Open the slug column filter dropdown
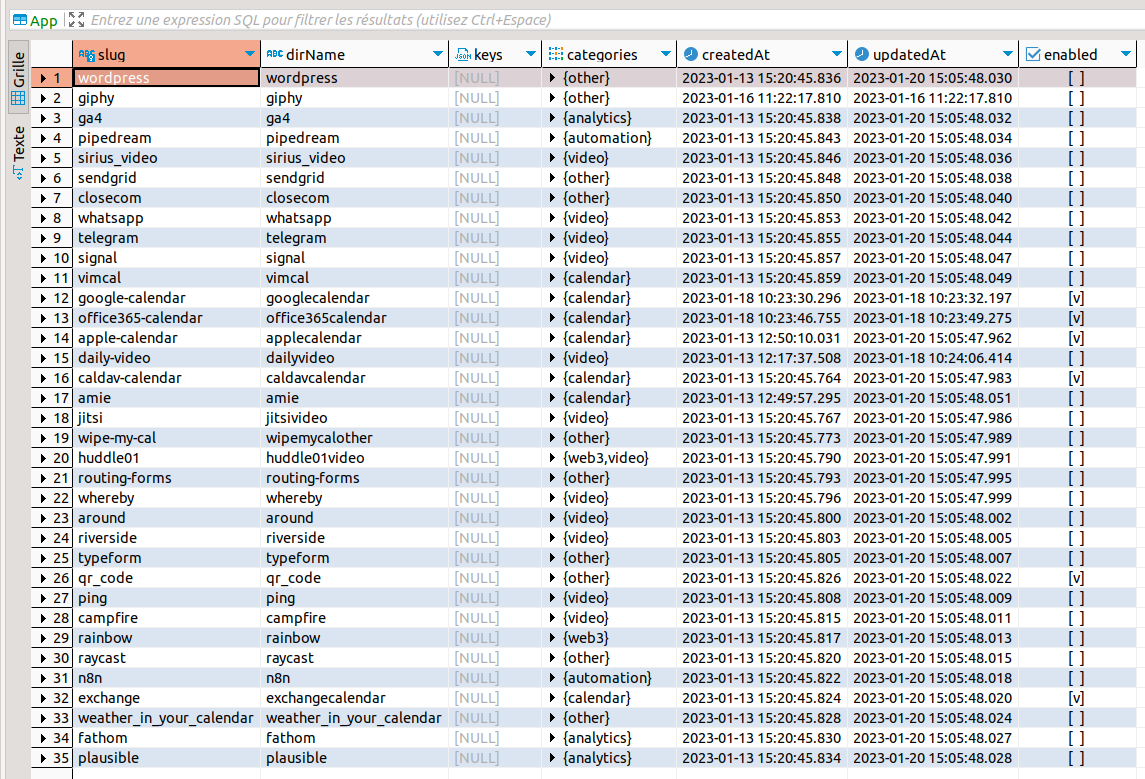The width and height of the screenshot is (1145, 779). (x=250, y=54)
